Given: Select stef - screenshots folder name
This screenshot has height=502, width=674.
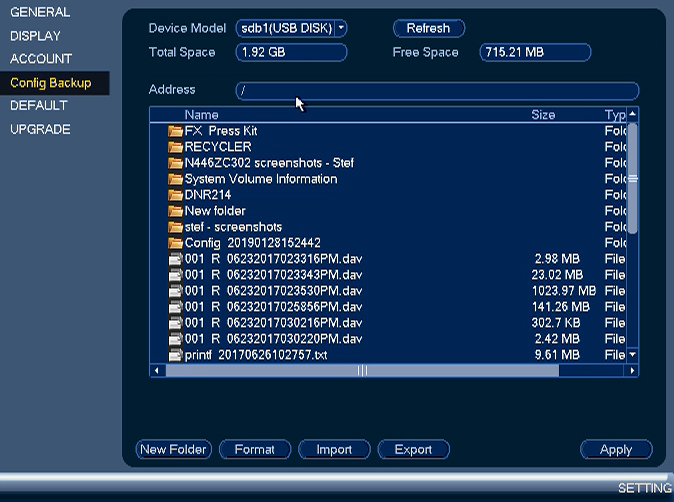Looking at the screenshot, I should tap(233, 227).
